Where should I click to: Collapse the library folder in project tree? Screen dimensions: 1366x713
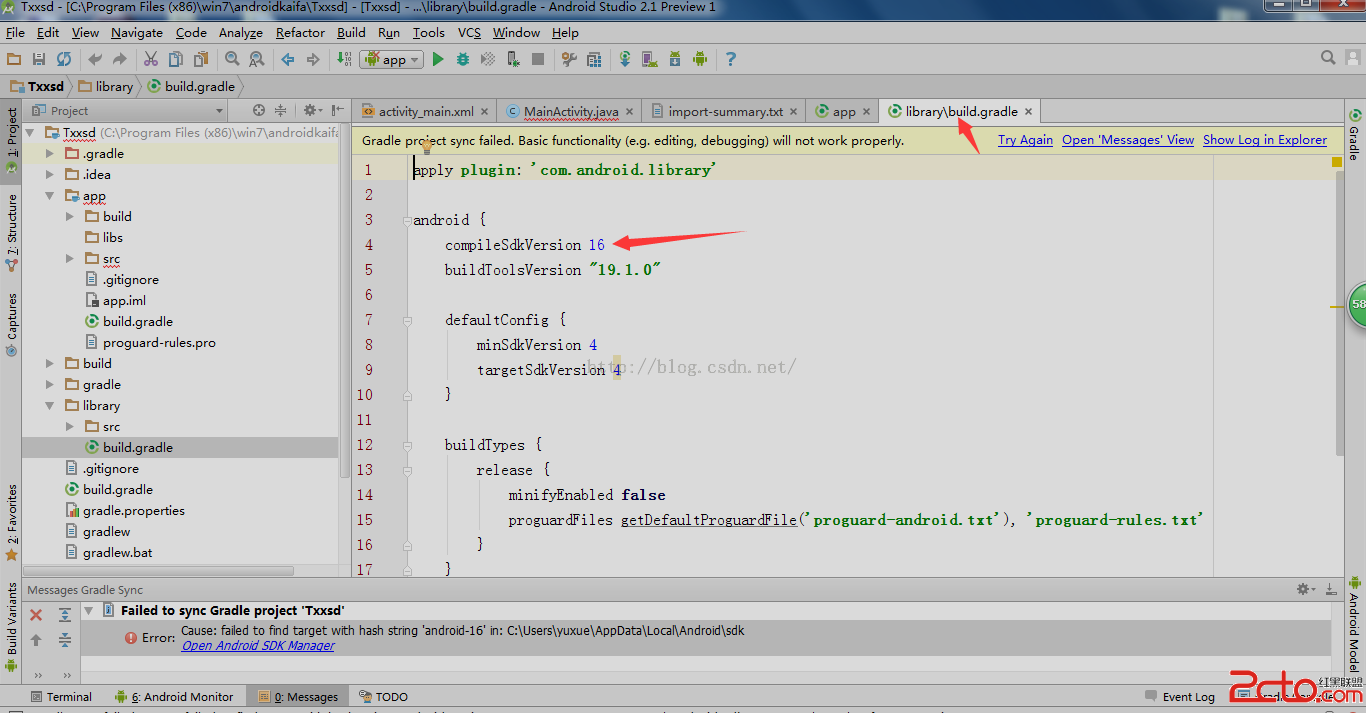pos(50,406)
